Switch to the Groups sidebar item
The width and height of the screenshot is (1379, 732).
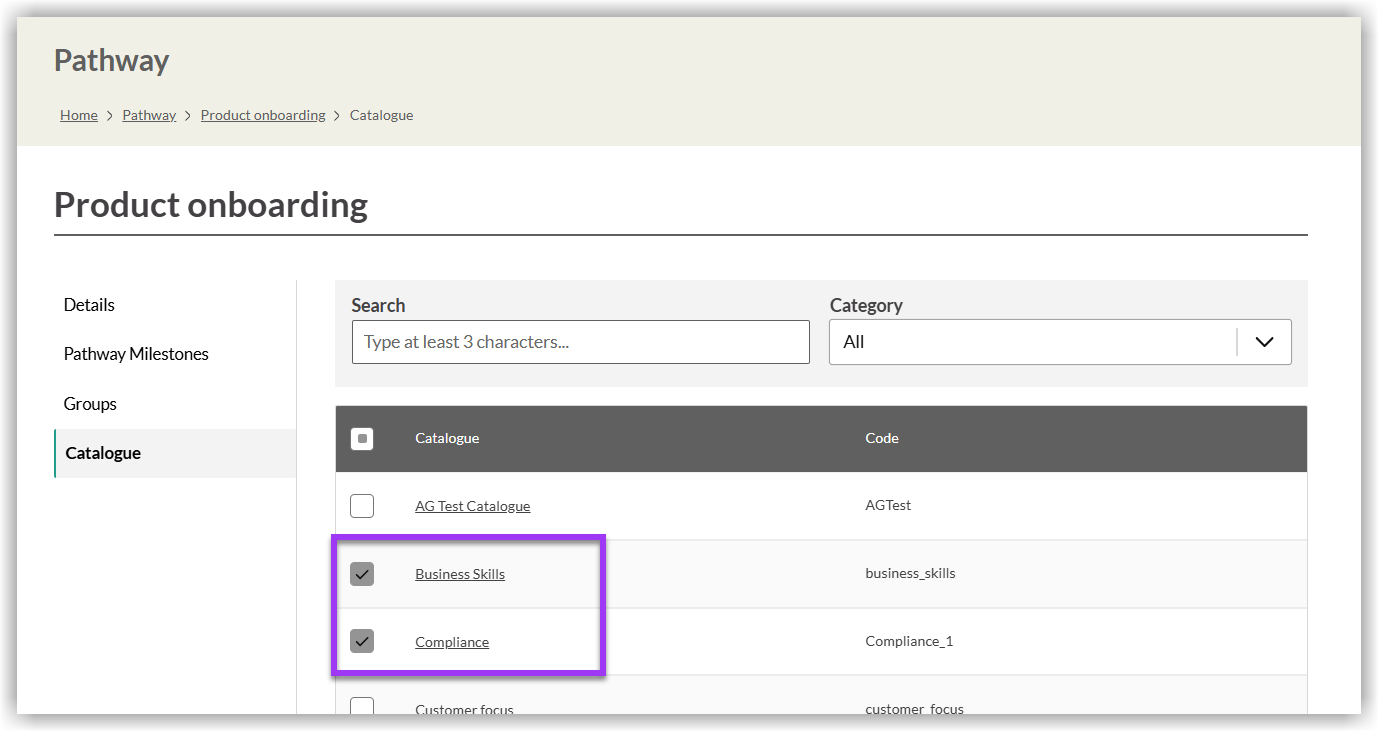coord(90,404)
